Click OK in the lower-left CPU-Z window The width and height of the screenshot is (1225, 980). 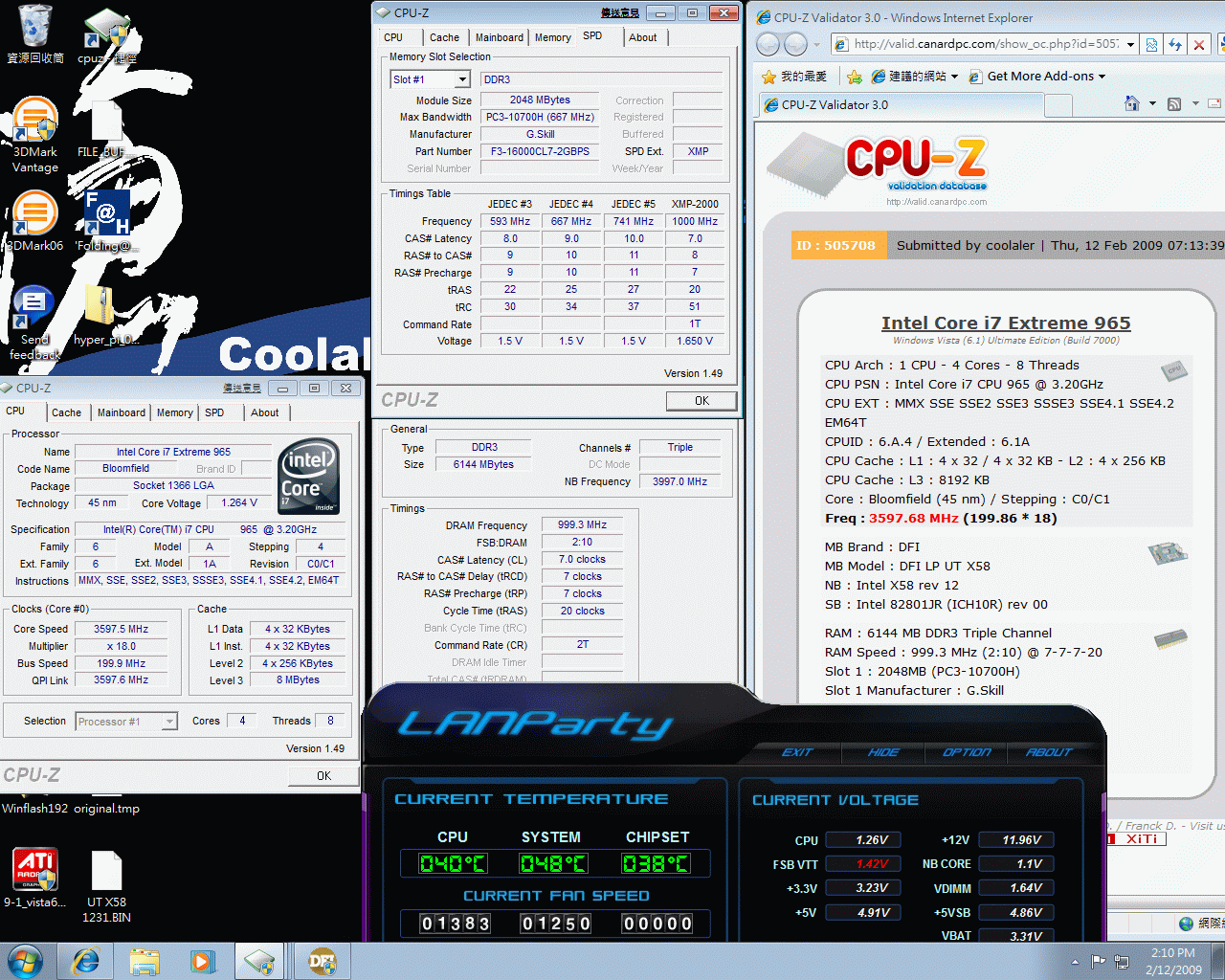(323, 776)
